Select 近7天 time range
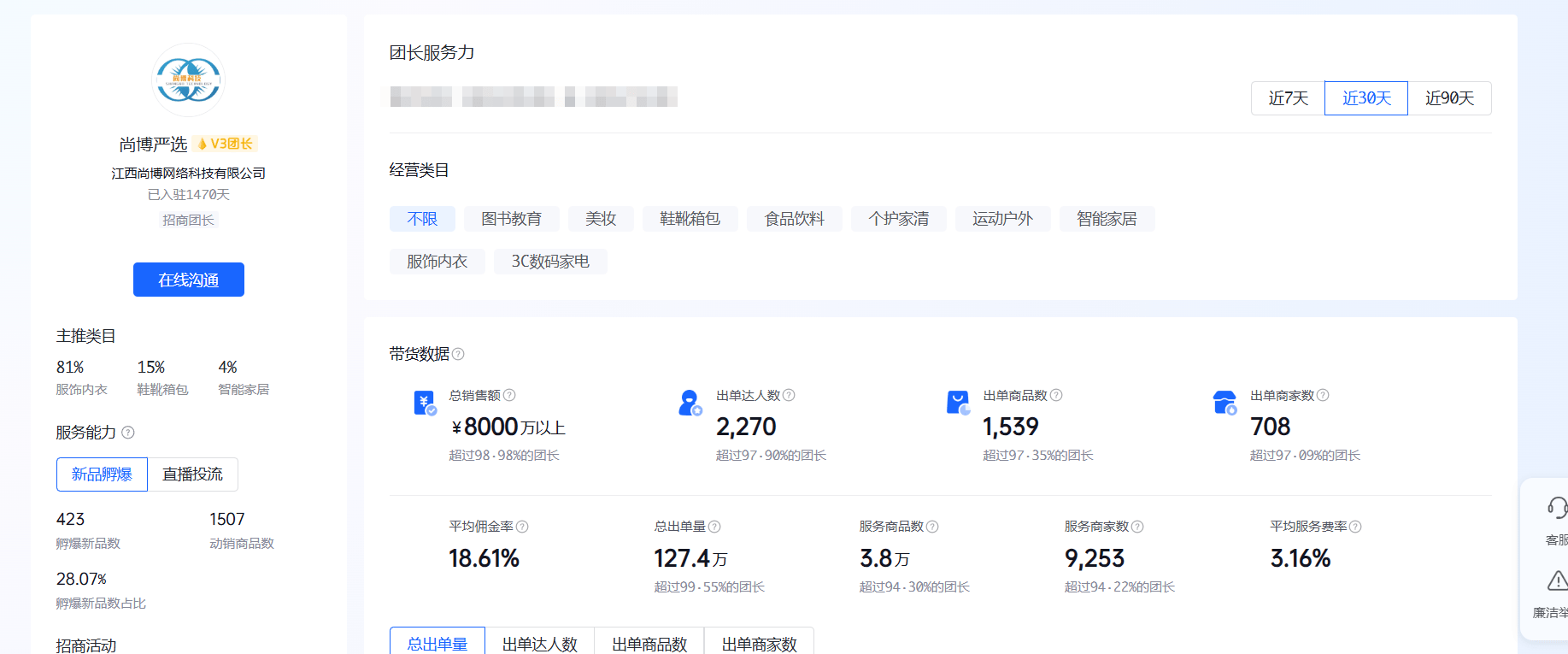Viewport: 1568px width, 654px height. tap(1288, 98)
